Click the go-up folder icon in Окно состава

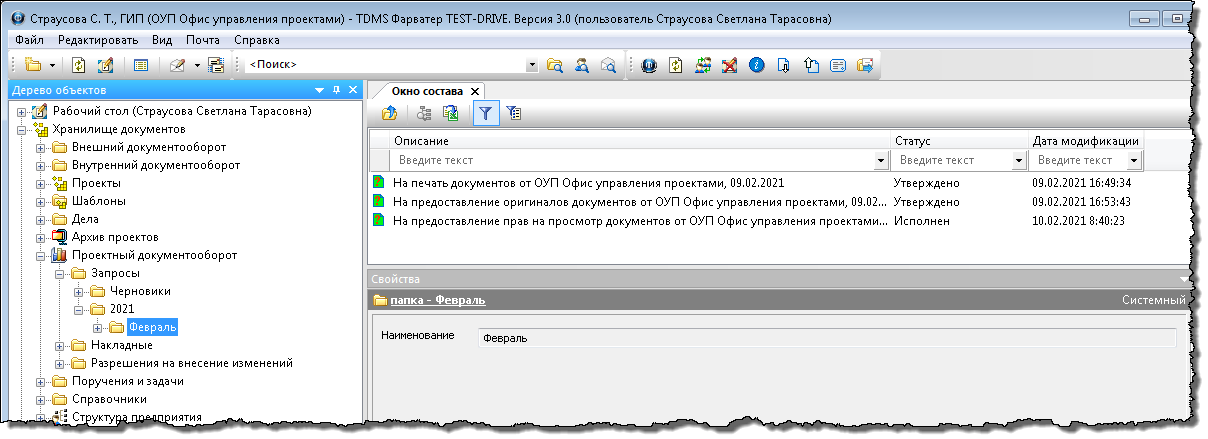click(x=389, y=114)
